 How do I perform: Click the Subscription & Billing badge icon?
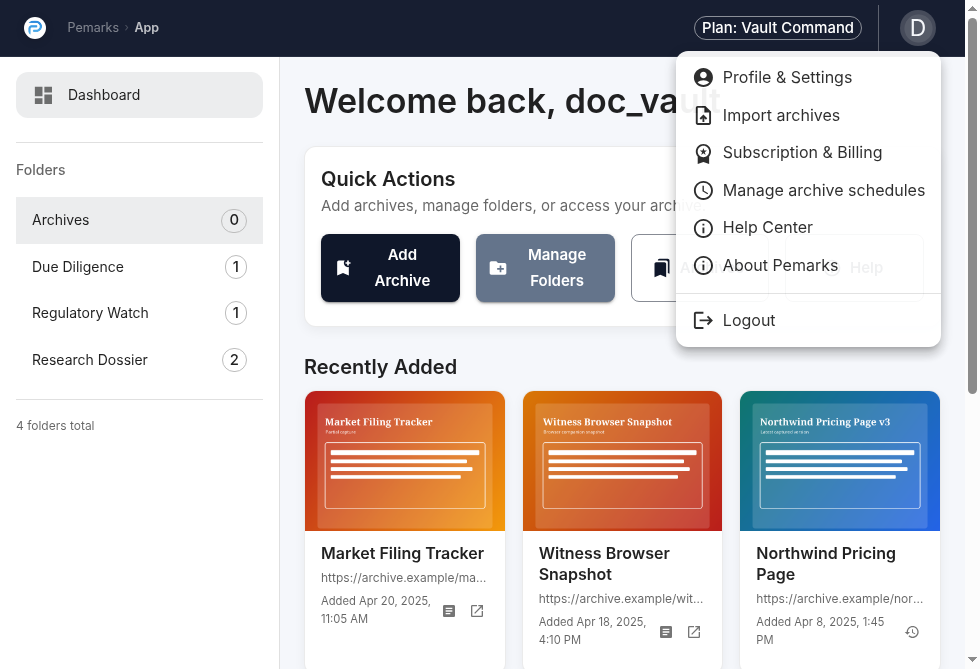click(x=703, y=153)
